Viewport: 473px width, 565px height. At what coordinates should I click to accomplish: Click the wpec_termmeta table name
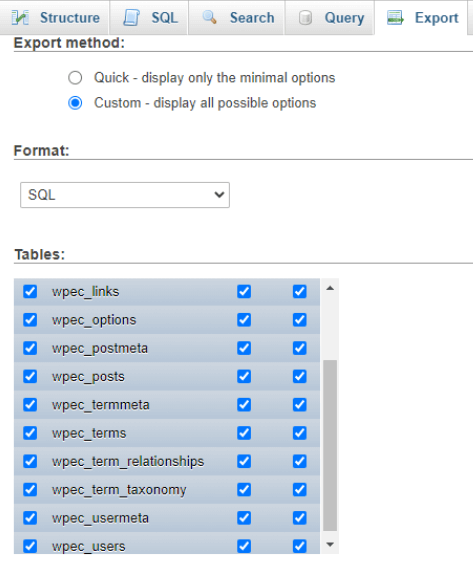pyautogui.click(x=101, y=405)
